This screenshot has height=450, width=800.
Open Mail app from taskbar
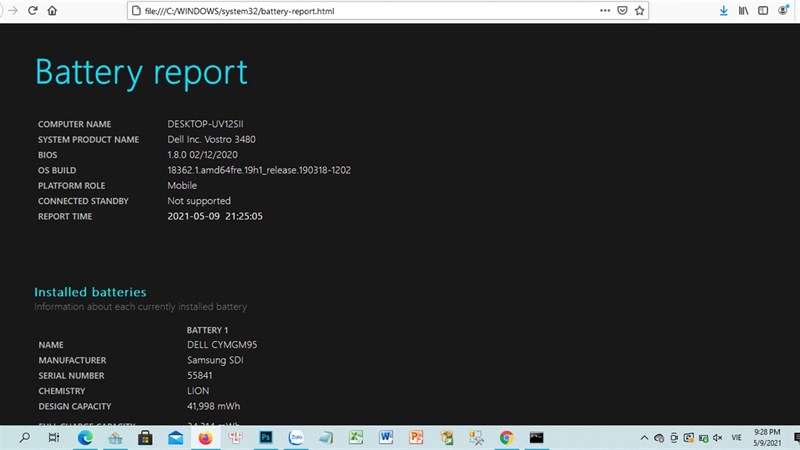pos(176,437)
